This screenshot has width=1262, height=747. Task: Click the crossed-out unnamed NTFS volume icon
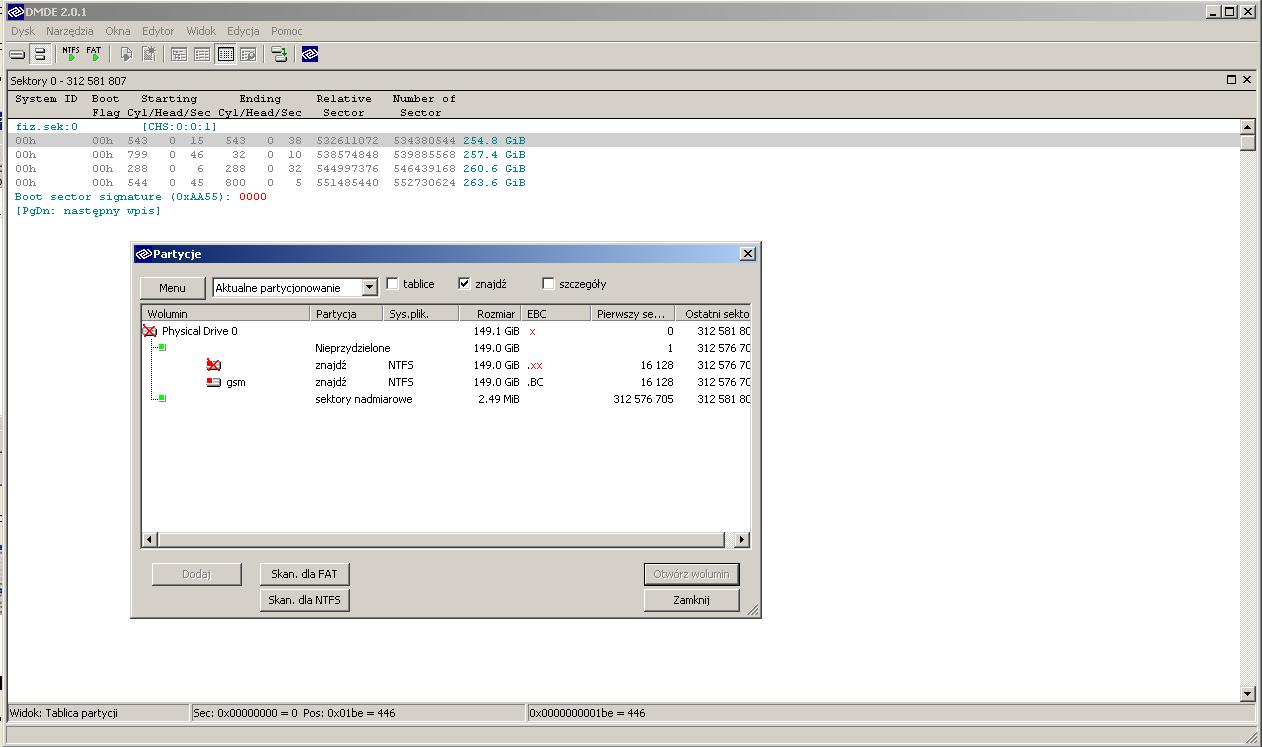[214, 365]
